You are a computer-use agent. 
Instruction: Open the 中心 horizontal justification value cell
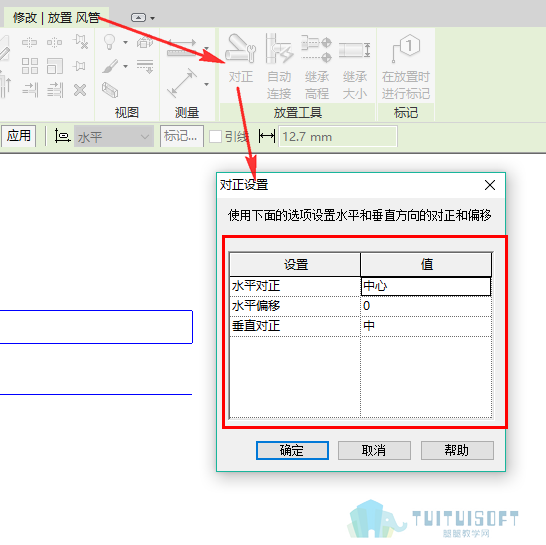coord(426,286)
